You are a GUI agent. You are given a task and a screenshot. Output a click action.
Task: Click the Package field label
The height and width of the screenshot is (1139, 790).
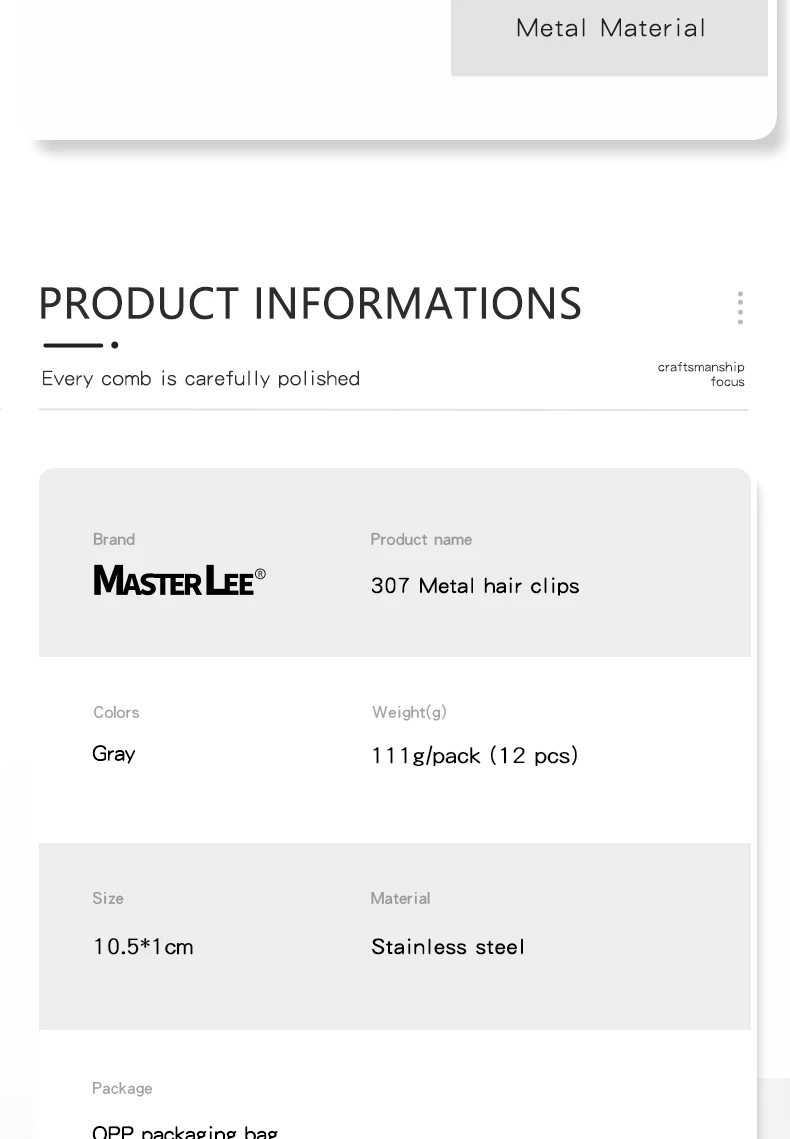click(122, 1088)
